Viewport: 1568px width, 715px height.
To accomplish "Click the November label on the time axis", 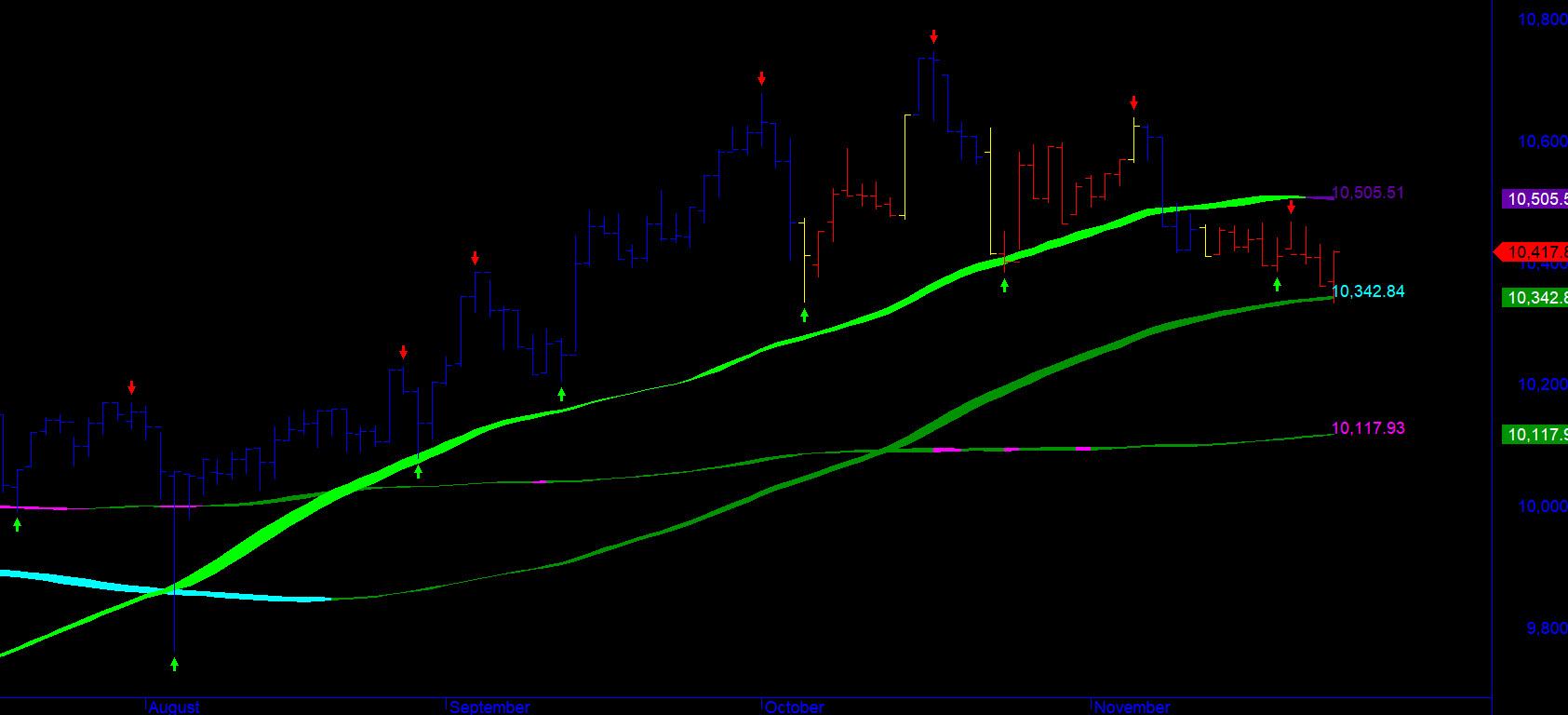I will point(1132,708).
